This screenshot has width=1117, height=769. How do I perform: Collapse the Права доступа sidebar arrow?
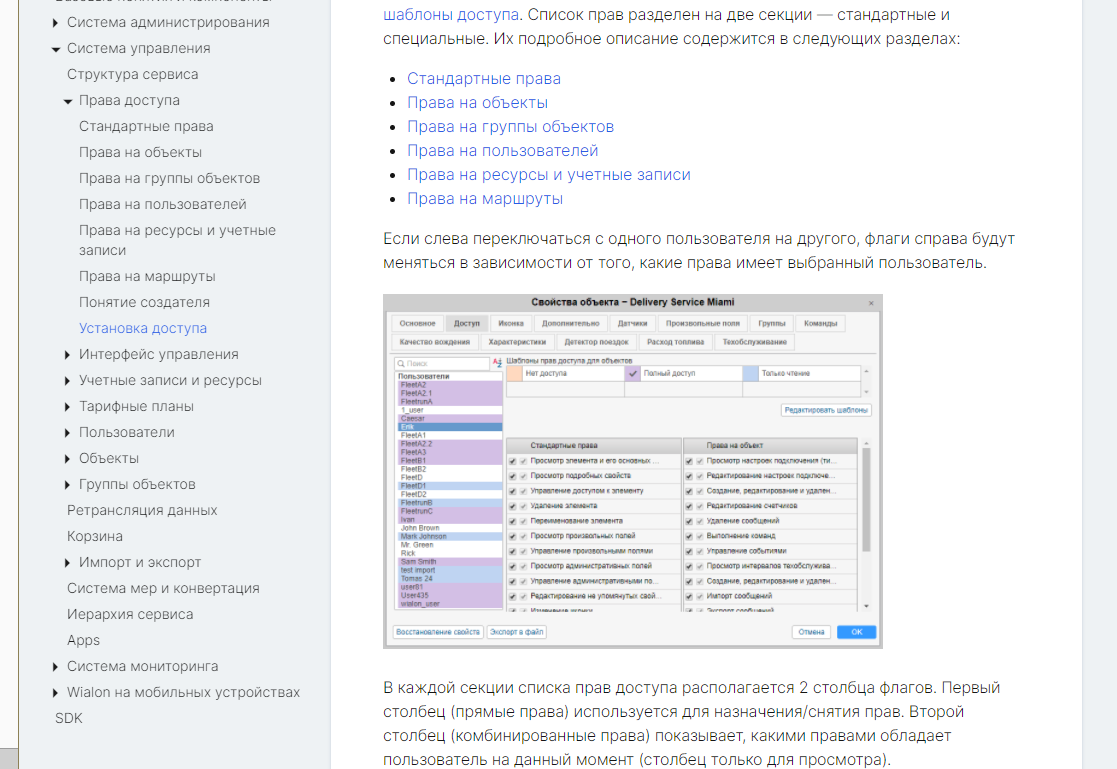(x=68, y=100)
